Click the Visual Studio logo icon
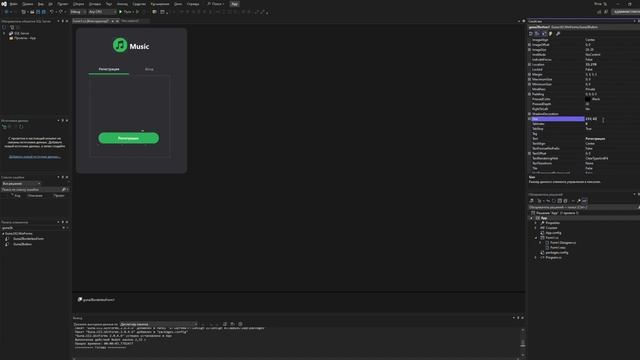 tap(4, 4)
